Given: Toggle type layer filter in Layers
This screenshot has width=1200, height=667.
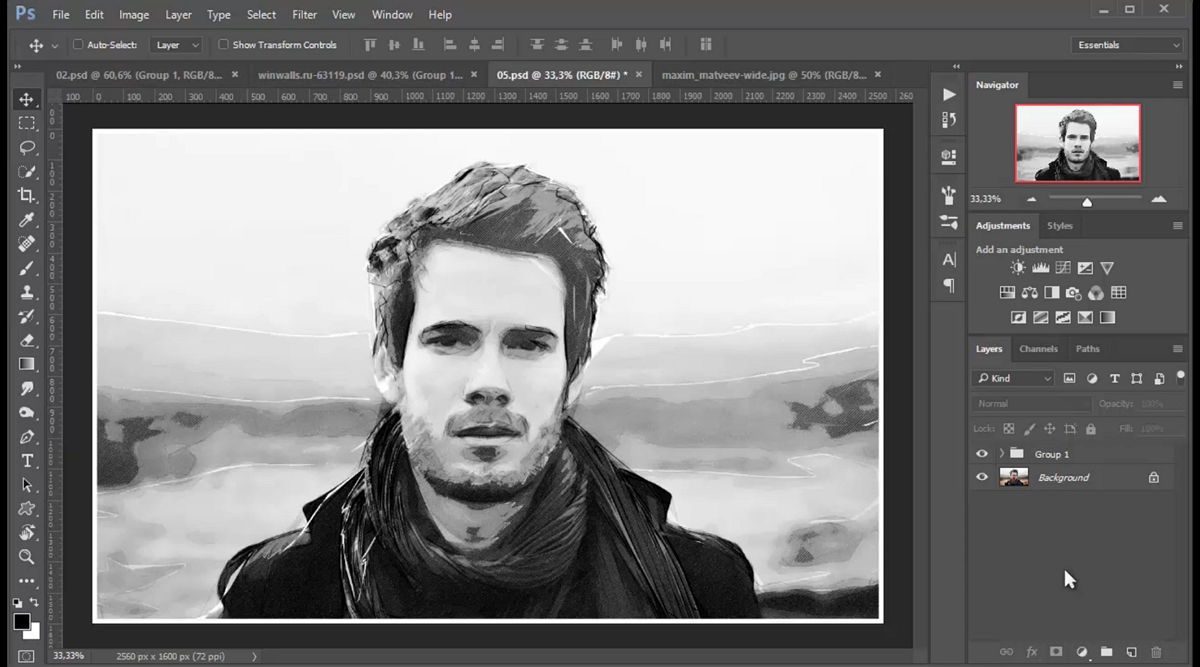Looking at the screenshot, I should click(x=1115, y=379).
